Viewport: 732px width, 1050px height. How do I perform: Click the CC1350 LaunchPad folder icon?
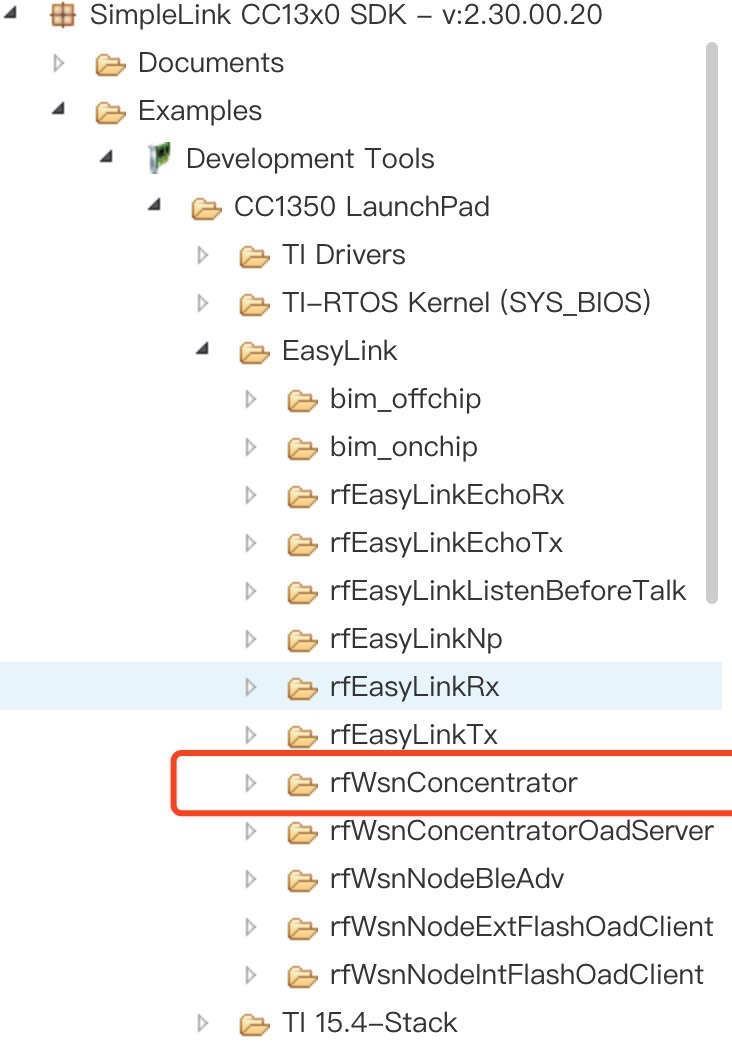pyautogui.click(x=206, y=208)
